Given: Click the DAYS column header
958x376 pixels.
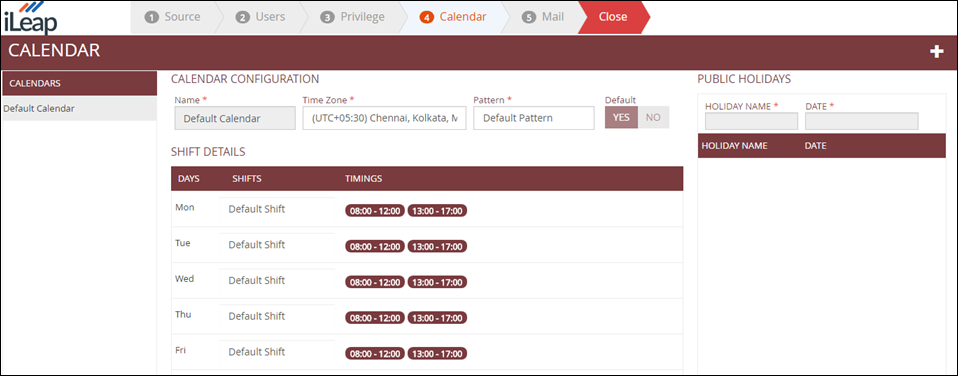Looking at the screenshot, I should point(189,179).
